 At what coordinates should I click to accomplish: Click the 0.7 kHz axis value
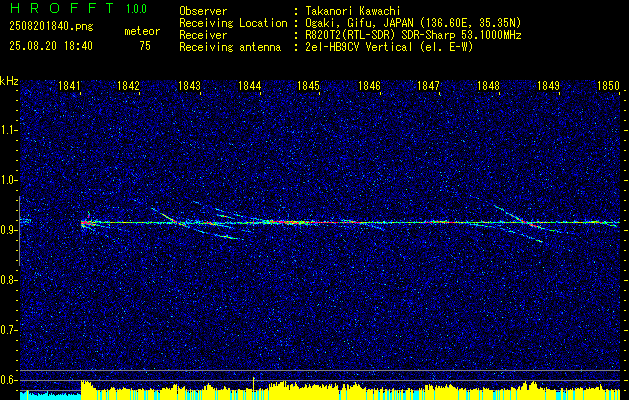(x=9, y=330)
